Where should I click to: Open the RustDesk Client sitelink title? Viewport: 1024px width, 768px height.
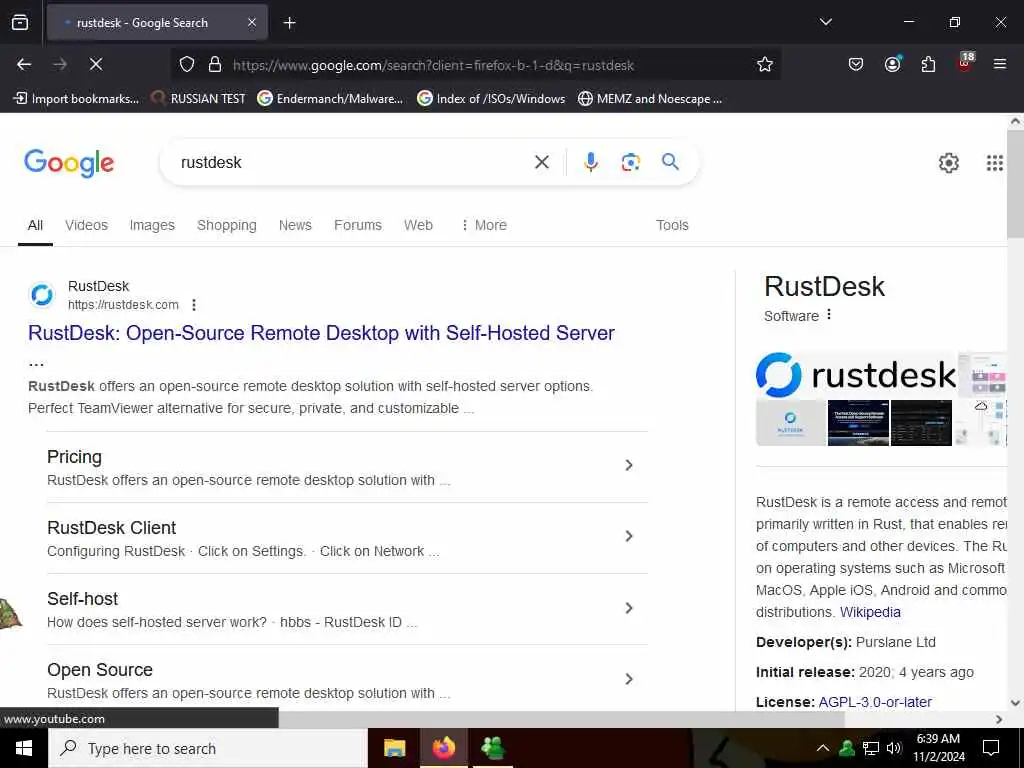(112, 528)
